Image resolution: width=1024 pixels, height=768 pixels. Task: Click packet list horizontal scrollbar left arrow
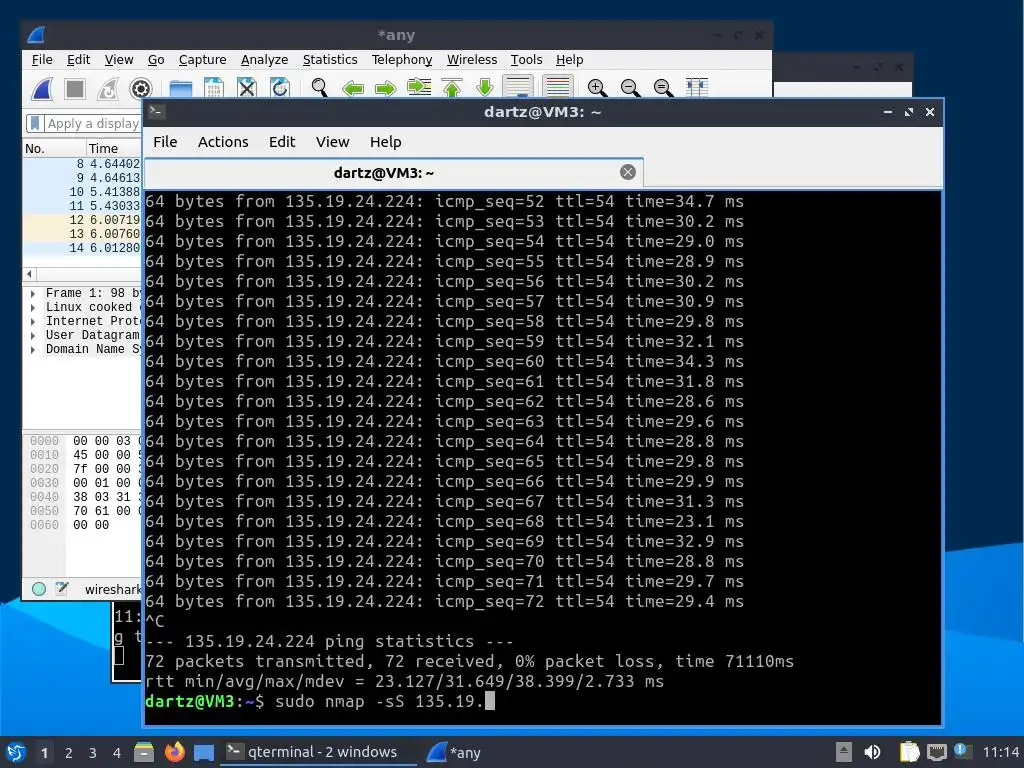click(x=29, y=274)
